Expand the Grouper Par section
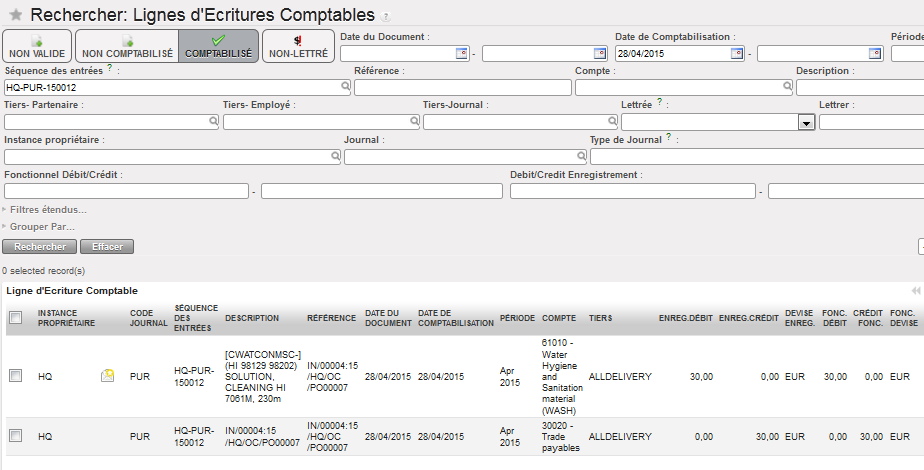Image resolution: width=924 pixels, height=470 pixels. point(42,227)
